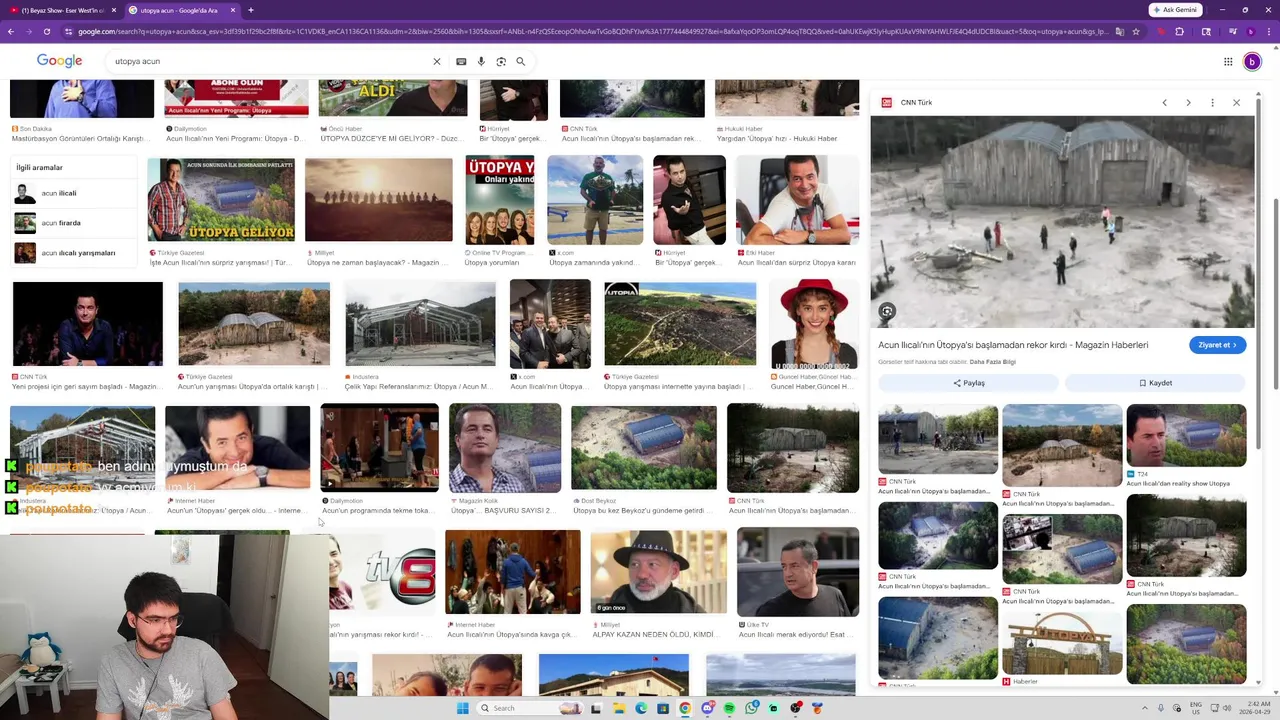Open Discord from the taskbar
This screenshot has height=720, width=1280.
[x=707, y=708]
